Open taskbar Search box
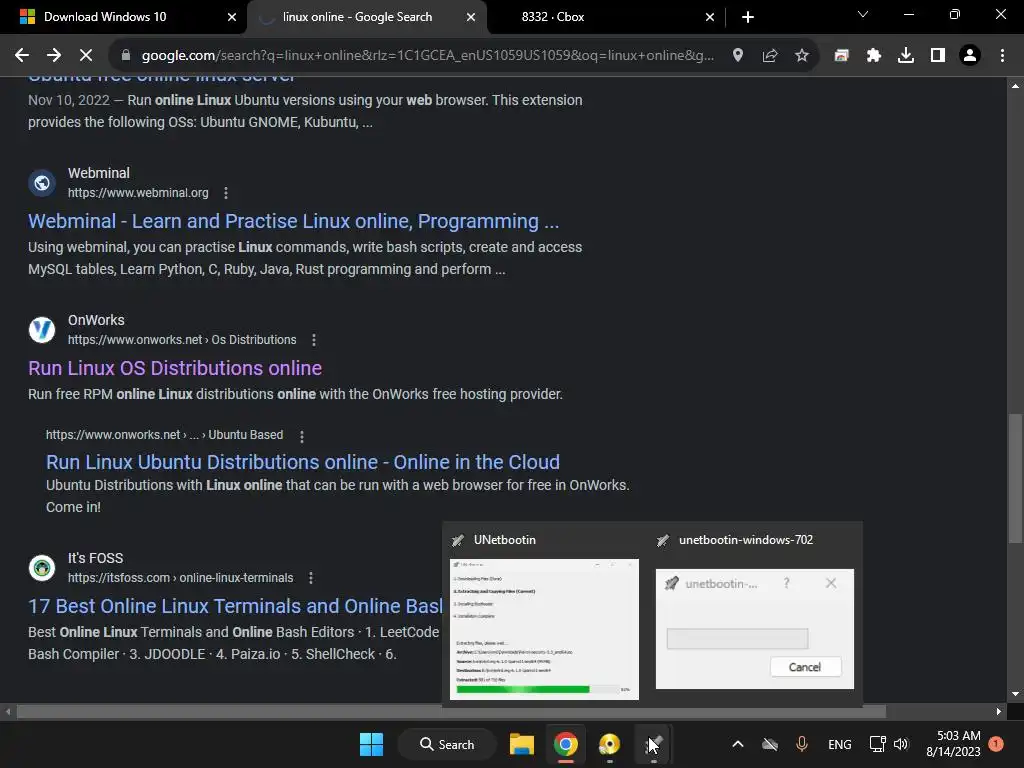This screenshot has width=1024, height=768. pos(447,744)
